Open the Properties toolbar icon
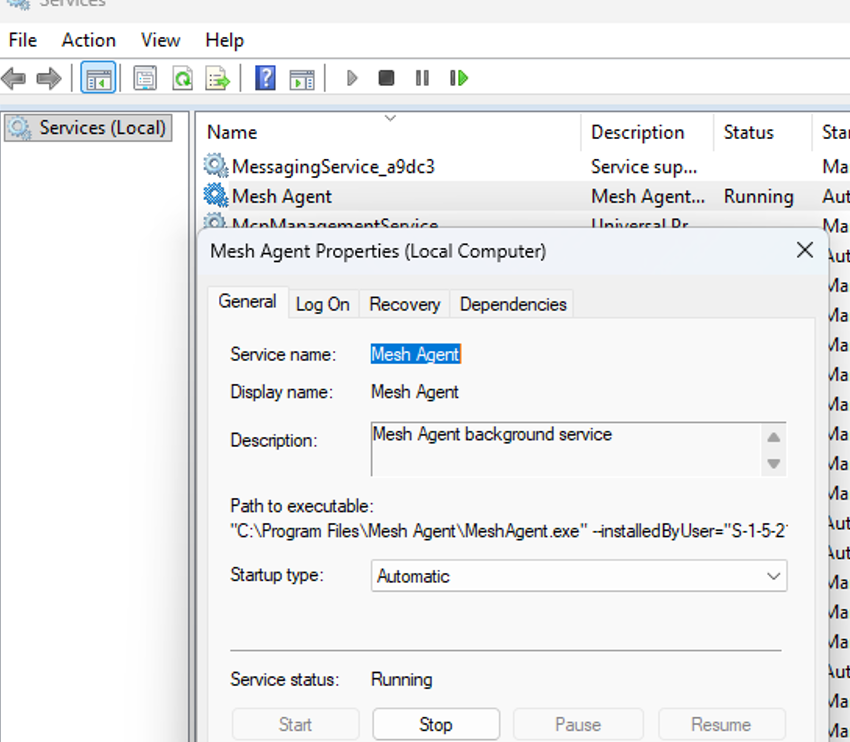The image size is (850, 742). tap(145, 79)
